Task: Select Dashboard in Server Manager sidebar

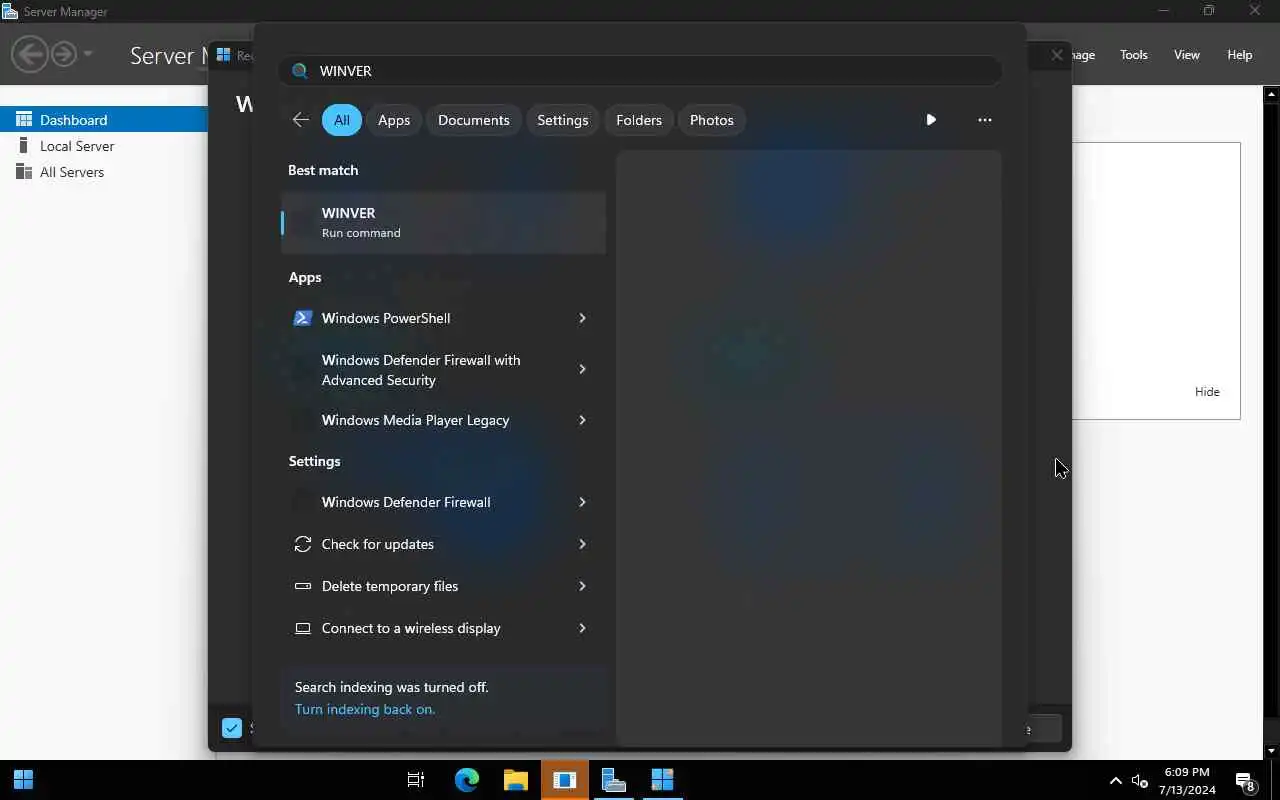Action: click(x=104, y=120)
